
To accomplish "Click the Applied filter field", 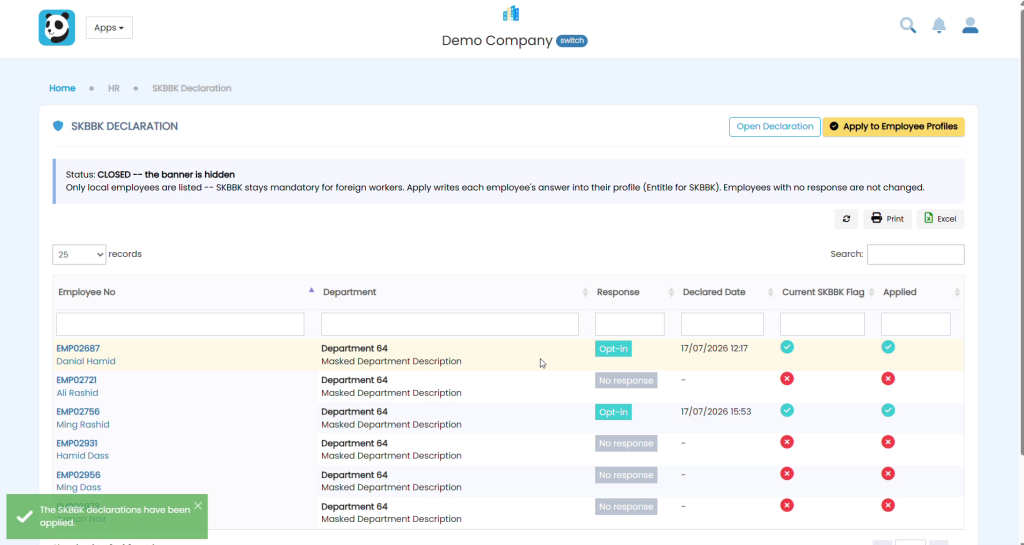I will (x=916, y=324).
